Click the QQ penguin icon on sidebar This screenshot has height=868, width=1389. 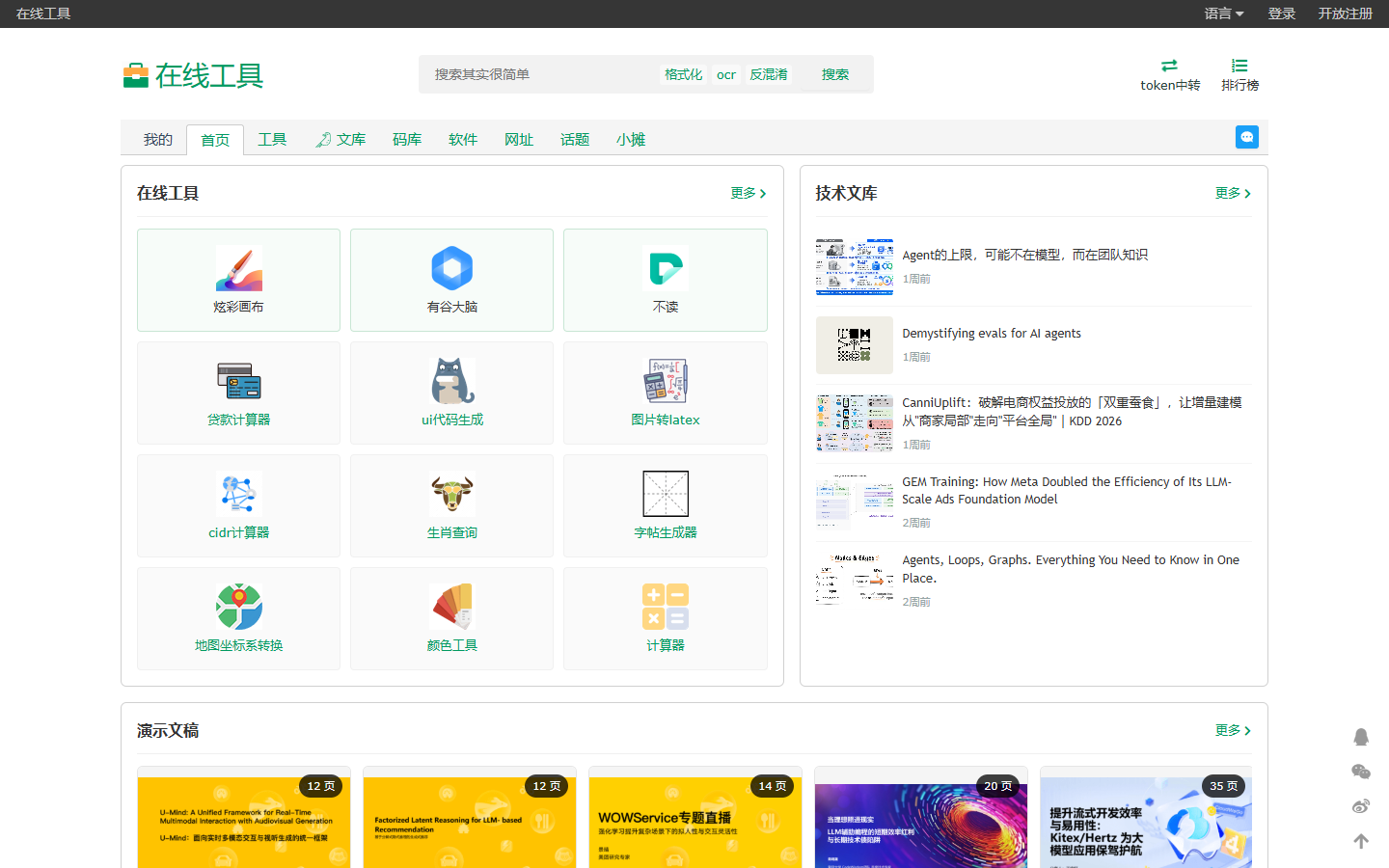pyautogui.click(x=1361, y=737)
